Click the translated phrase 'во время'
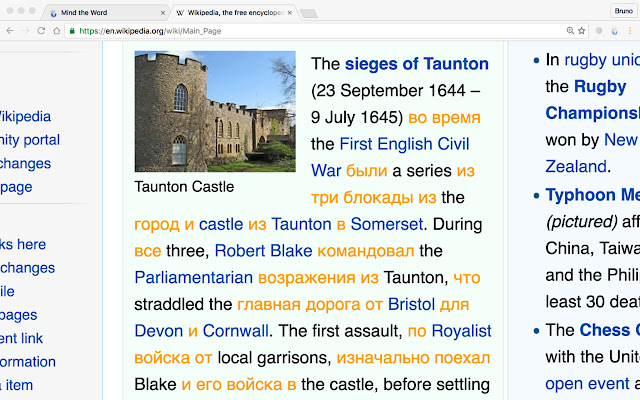This screenshot has height=400, width=640. (444, 118)
